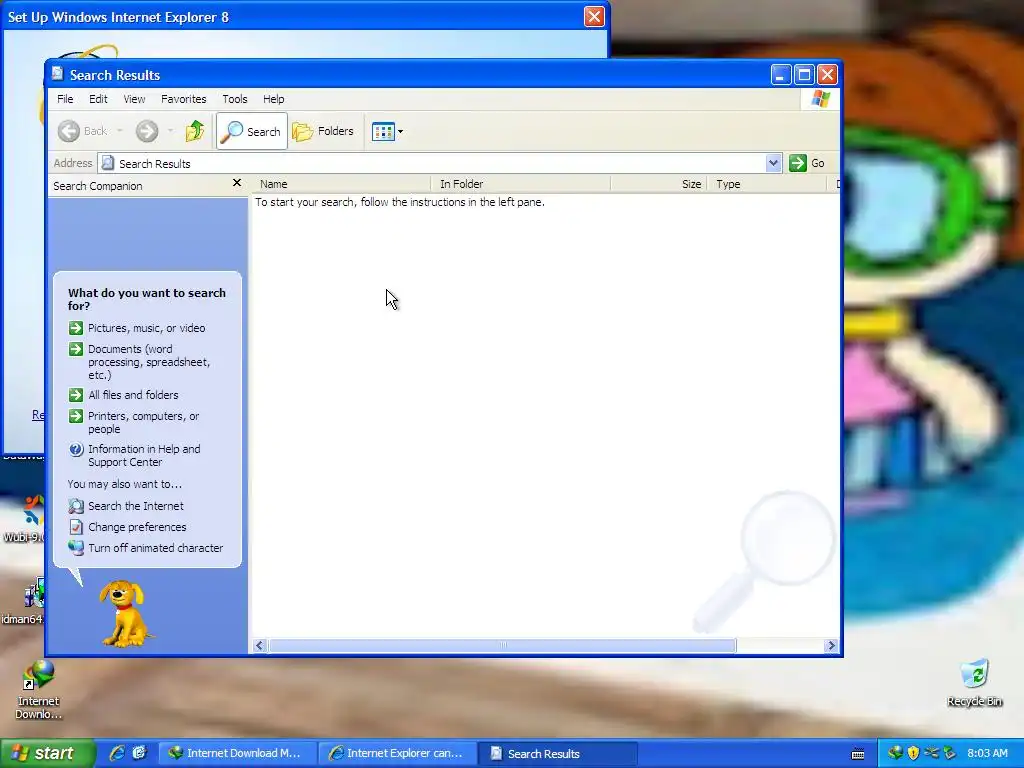
Task: Sort results by Size column
Action: pos(659,184)
